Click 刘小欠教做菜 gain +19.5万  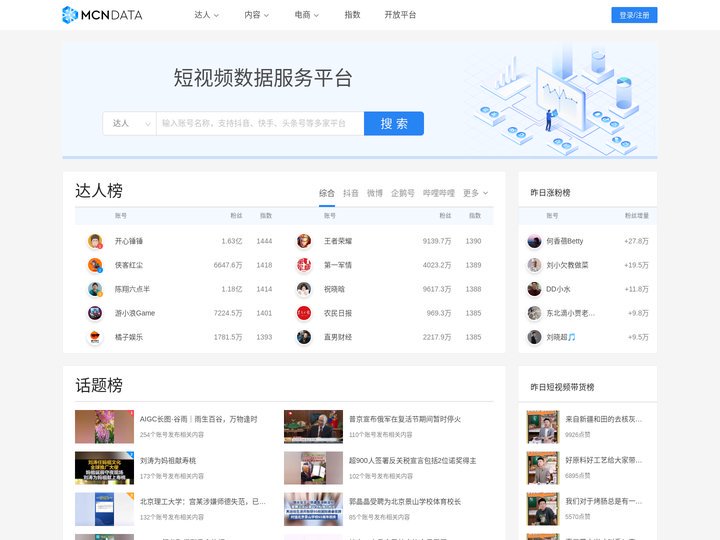(636, 265)
